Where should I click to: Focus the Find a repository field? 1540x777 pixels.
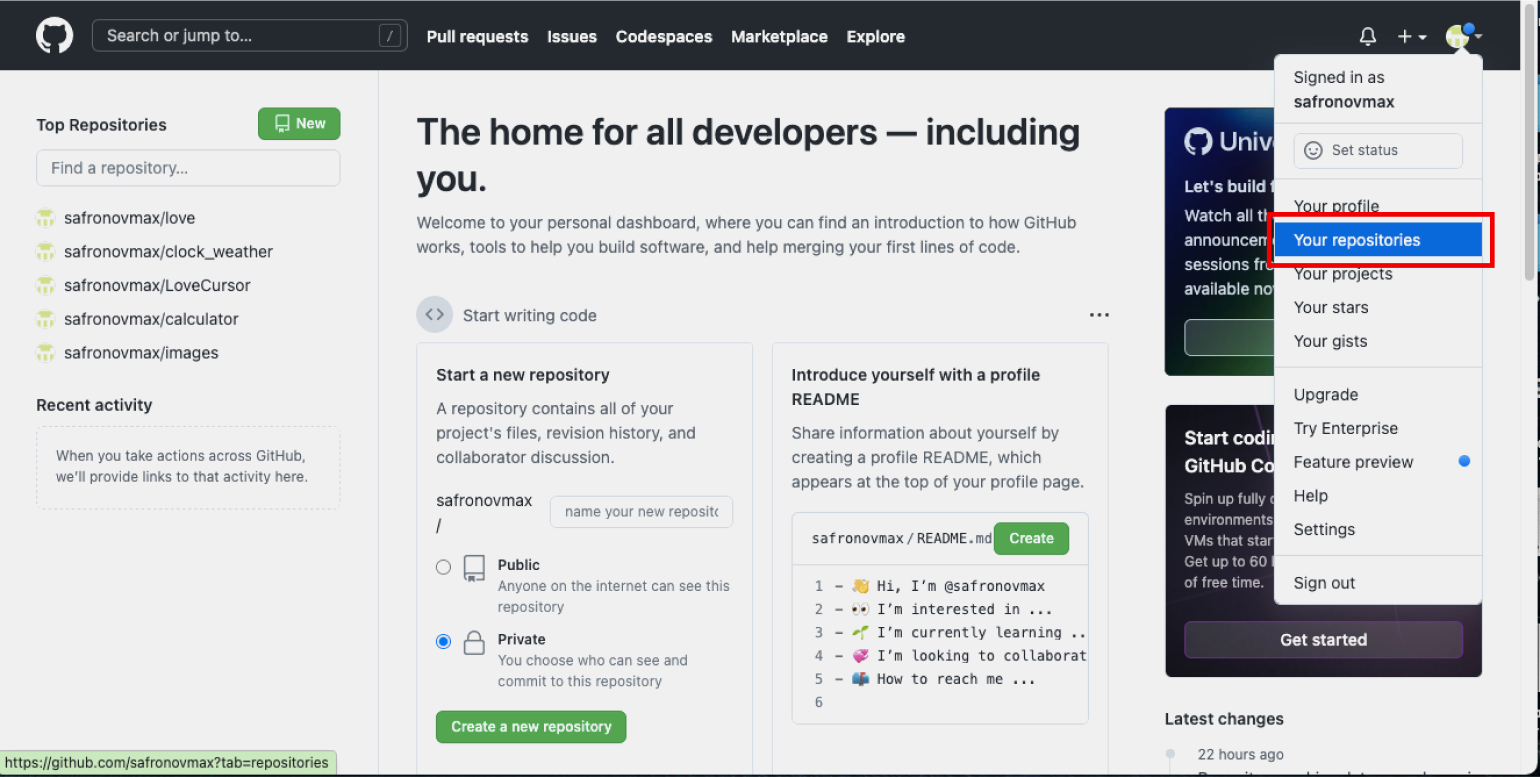188,168
